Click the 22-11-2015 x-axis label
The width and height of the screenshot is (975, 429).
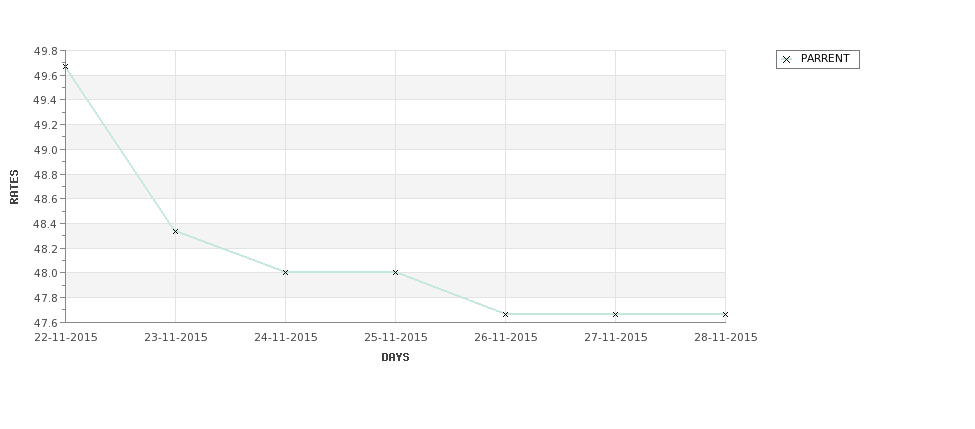pyautogui.click(x=66, y=337)
